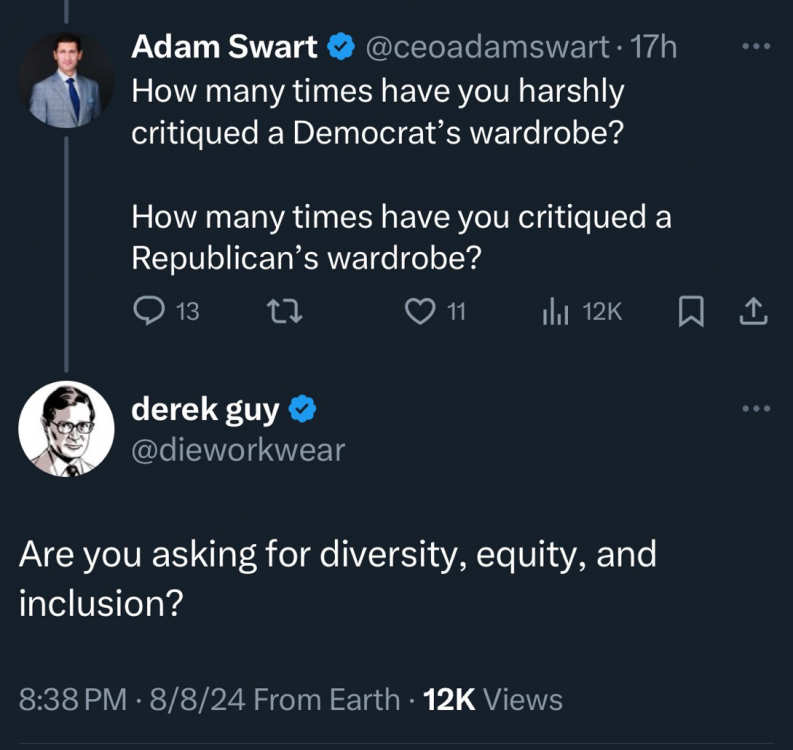Click the reply icon with 13 comments
This screenshot has height=750, width=793.
tap(148, 312)
